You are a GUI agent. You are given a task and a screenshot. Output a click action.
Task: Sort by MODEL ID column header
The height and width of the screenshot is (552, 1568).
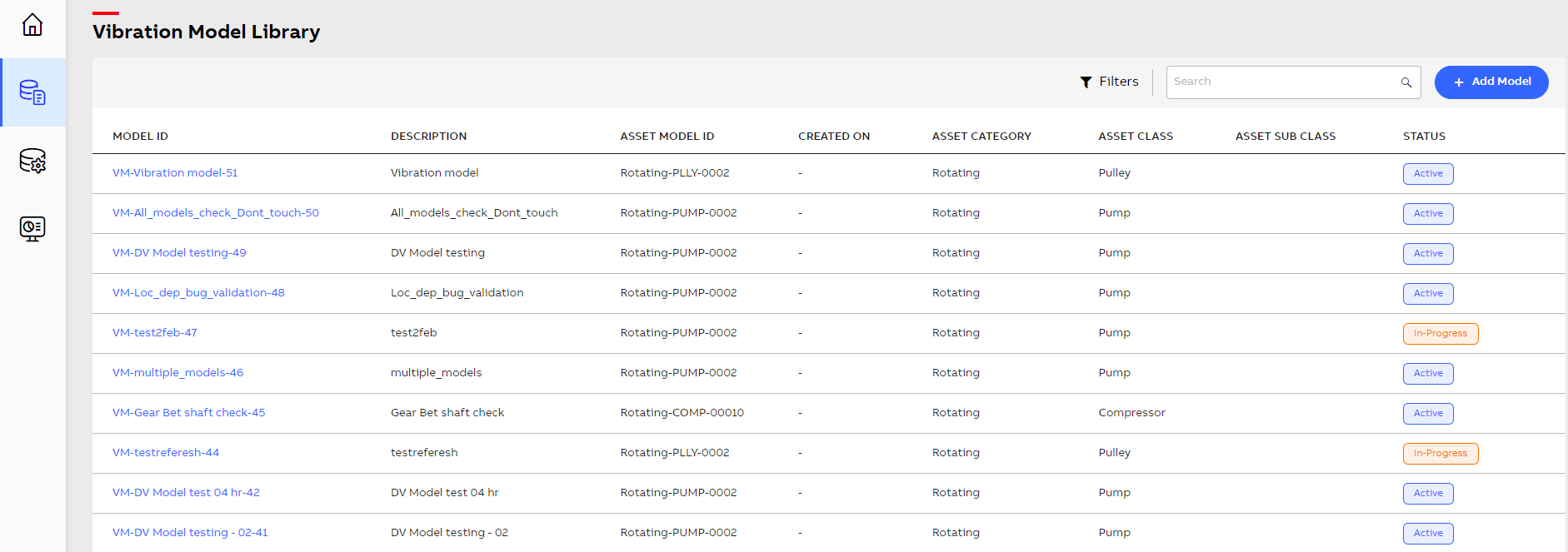pos(140,137)
